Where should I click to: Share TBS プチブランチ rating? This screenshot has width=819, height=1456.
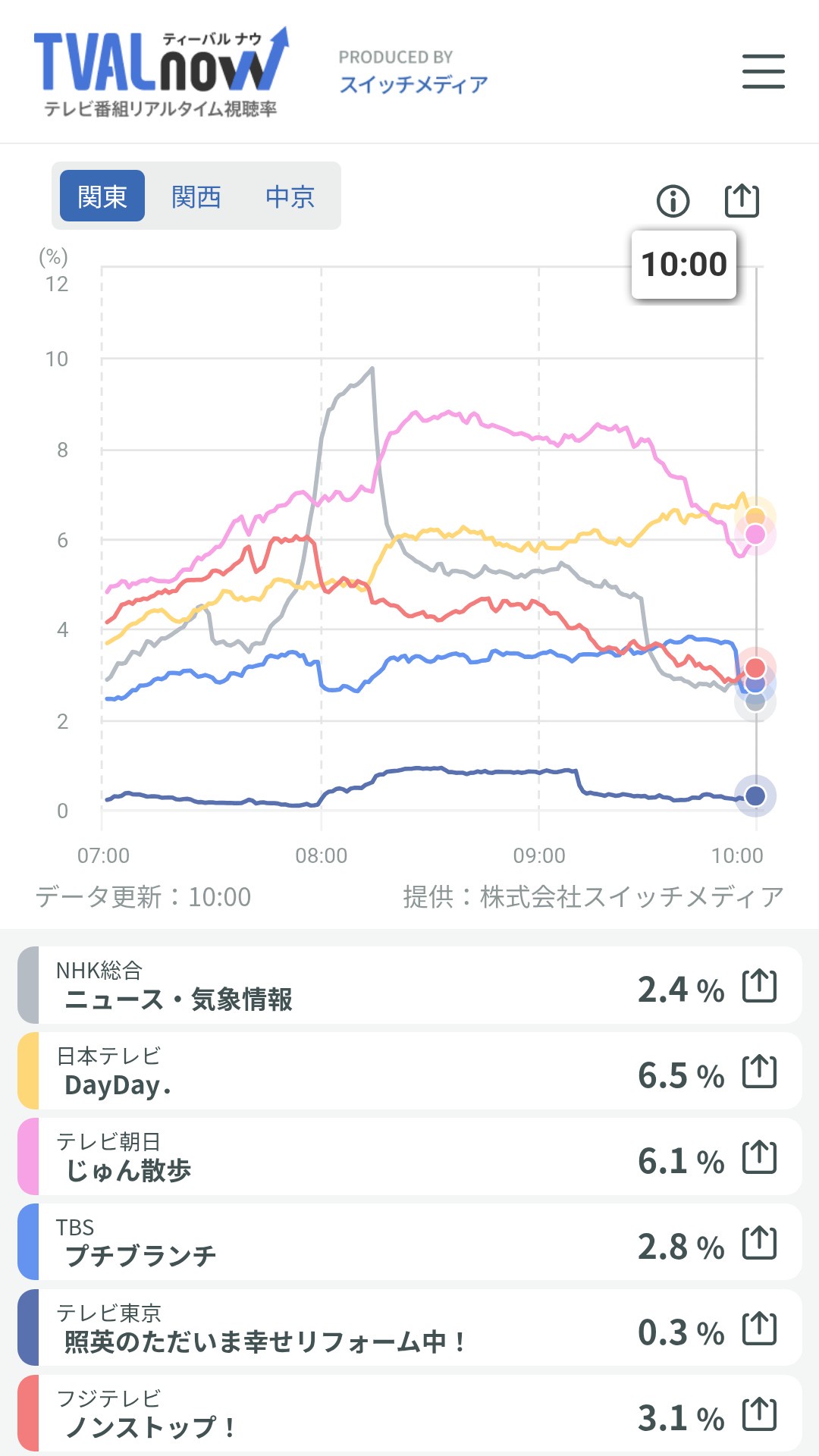click(x=759, y=1243)
